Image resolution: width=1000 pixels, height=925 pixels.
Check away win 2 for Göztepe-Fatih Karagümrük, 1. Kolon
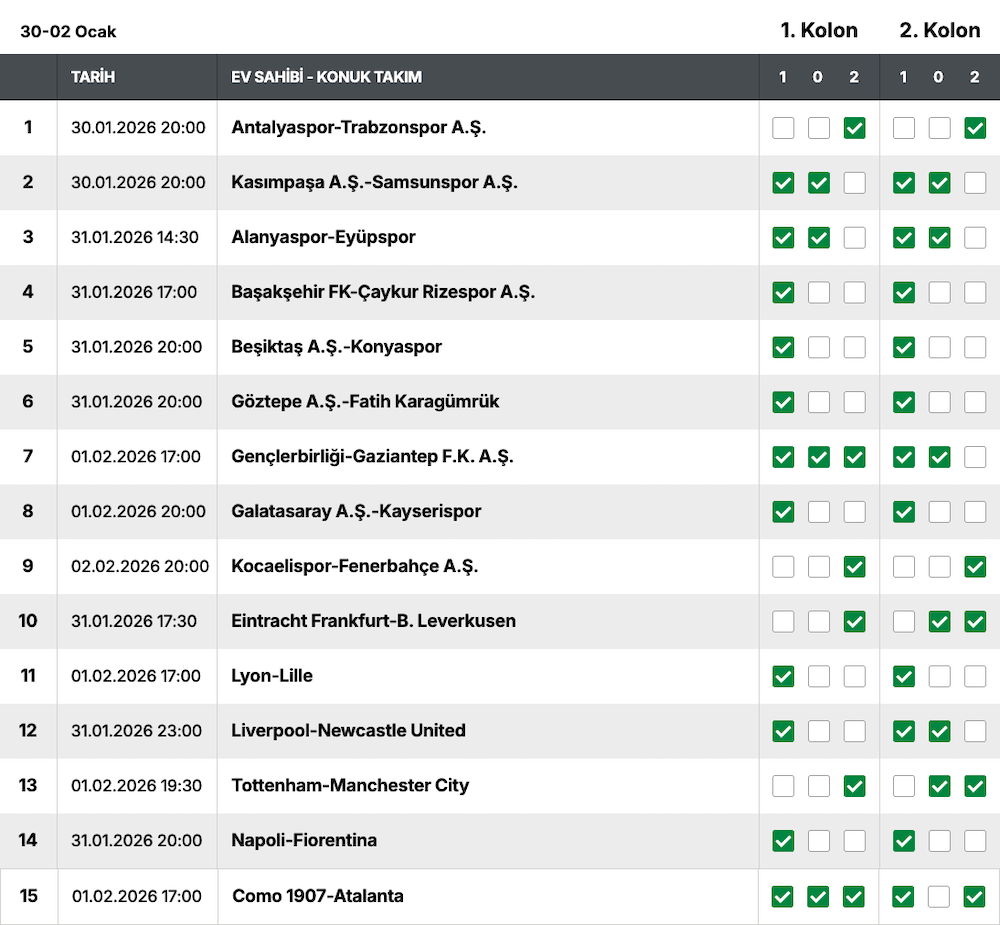click(x=854, y=402)
